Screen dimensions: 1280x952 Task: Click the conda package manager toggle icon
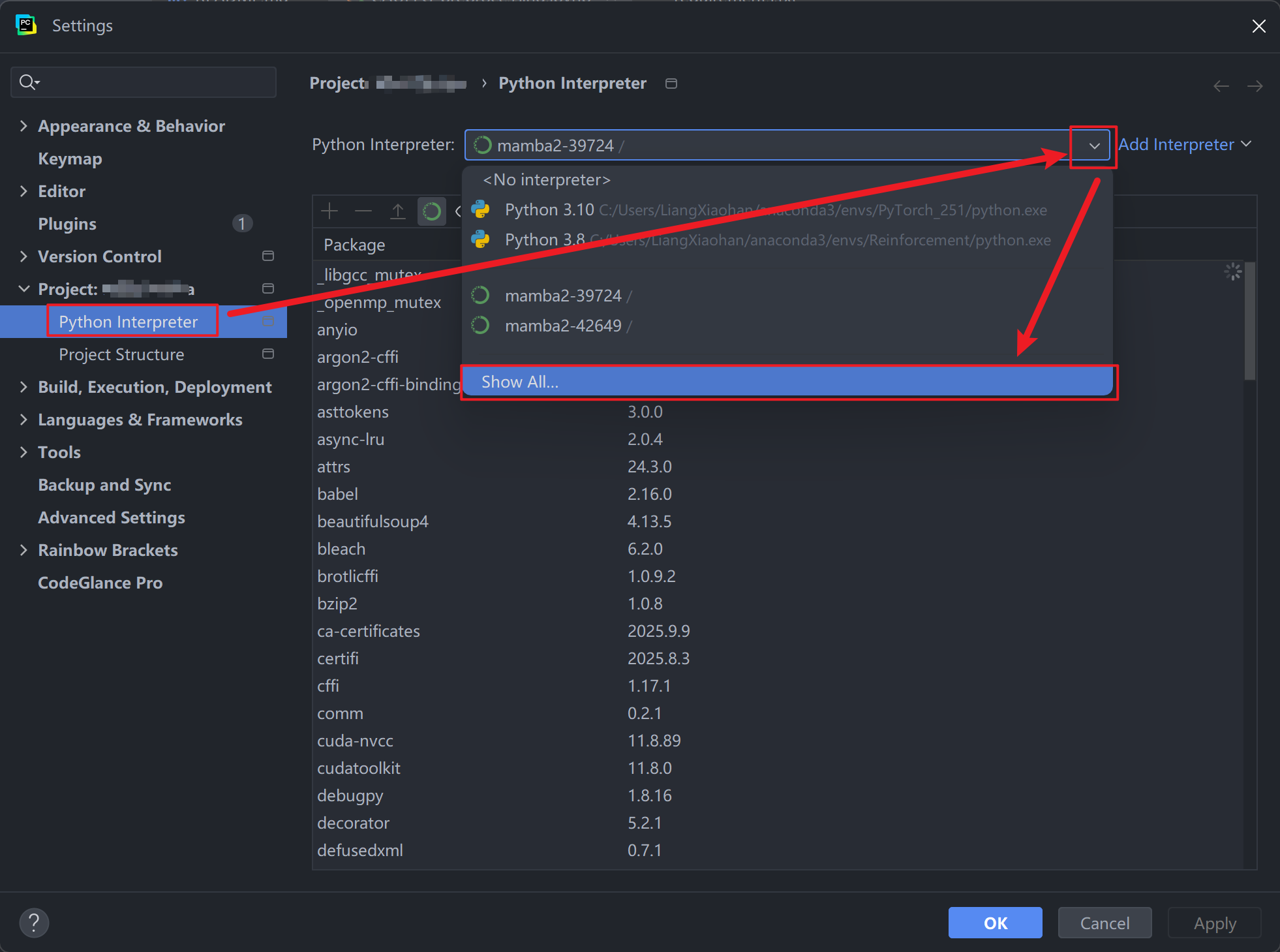[x=431, y=211]
